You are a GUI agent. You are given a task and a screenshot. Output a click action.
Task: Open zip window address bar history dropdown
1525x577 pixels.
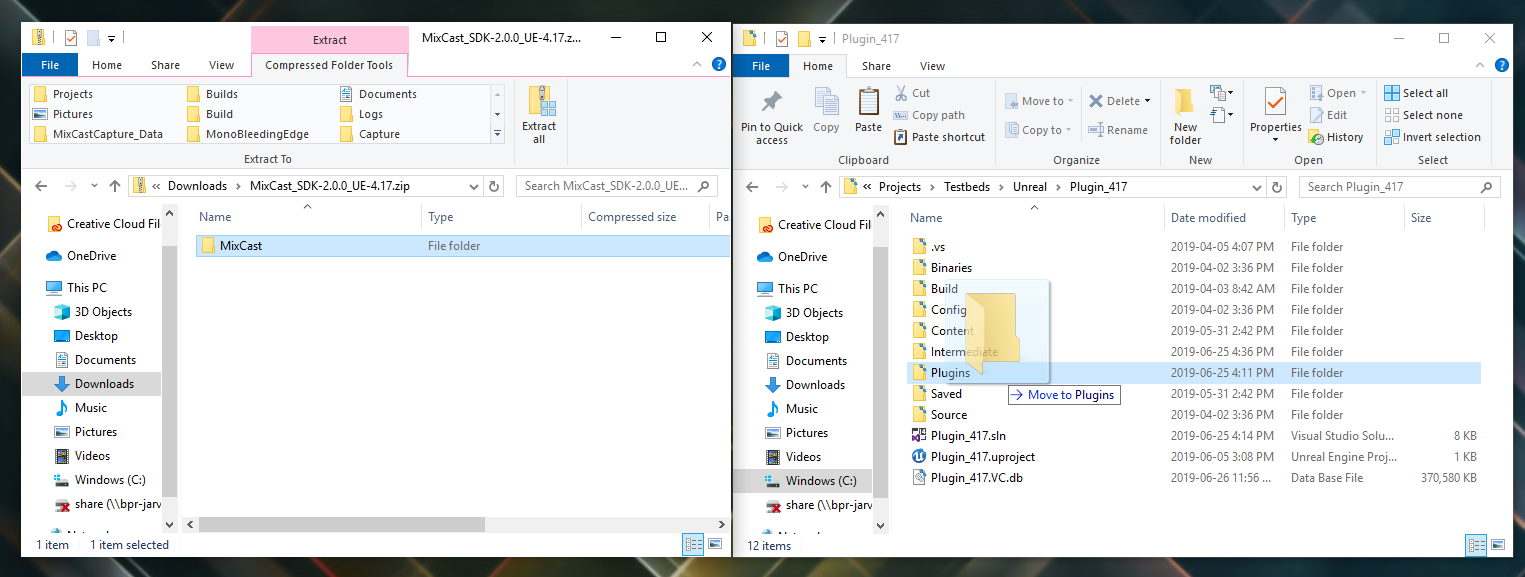(476, 186)
